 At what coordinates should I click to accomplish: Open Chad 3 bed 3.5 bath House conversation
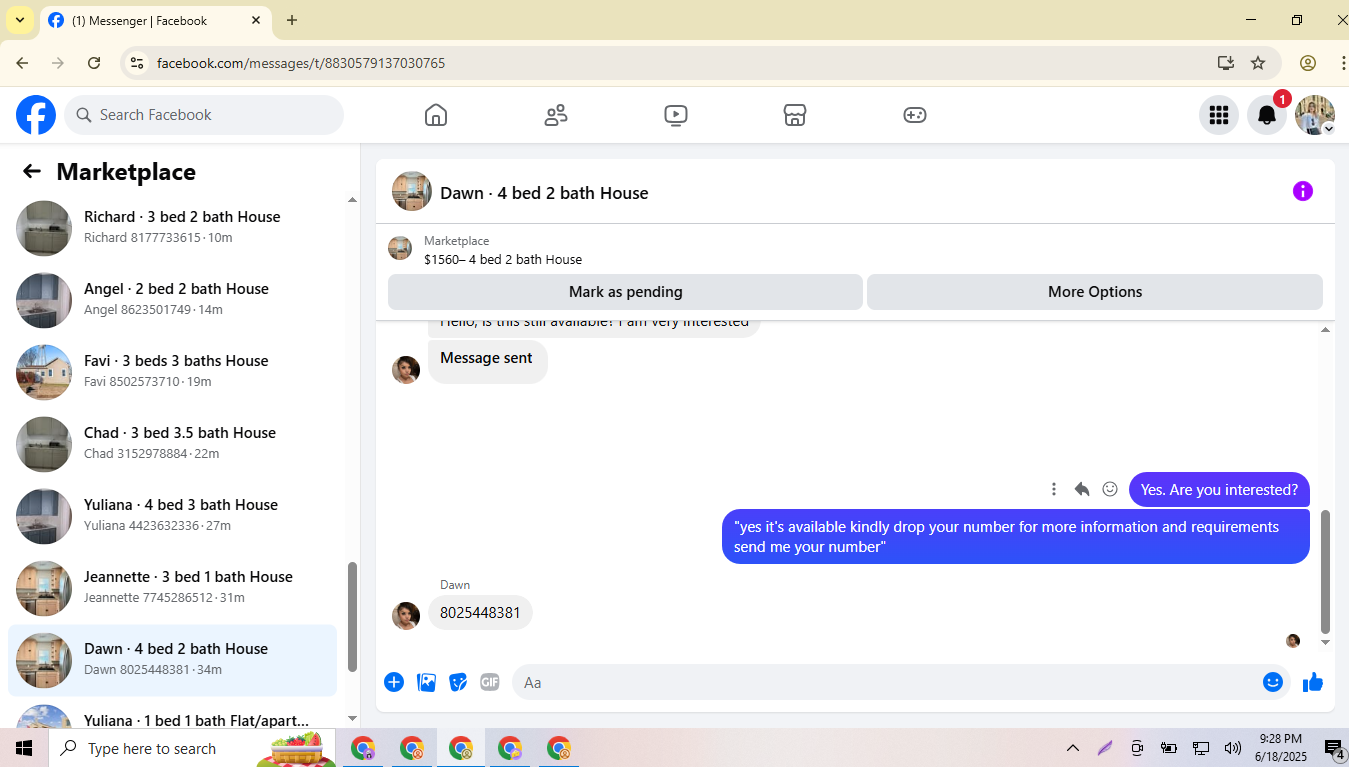pos(172,444)
